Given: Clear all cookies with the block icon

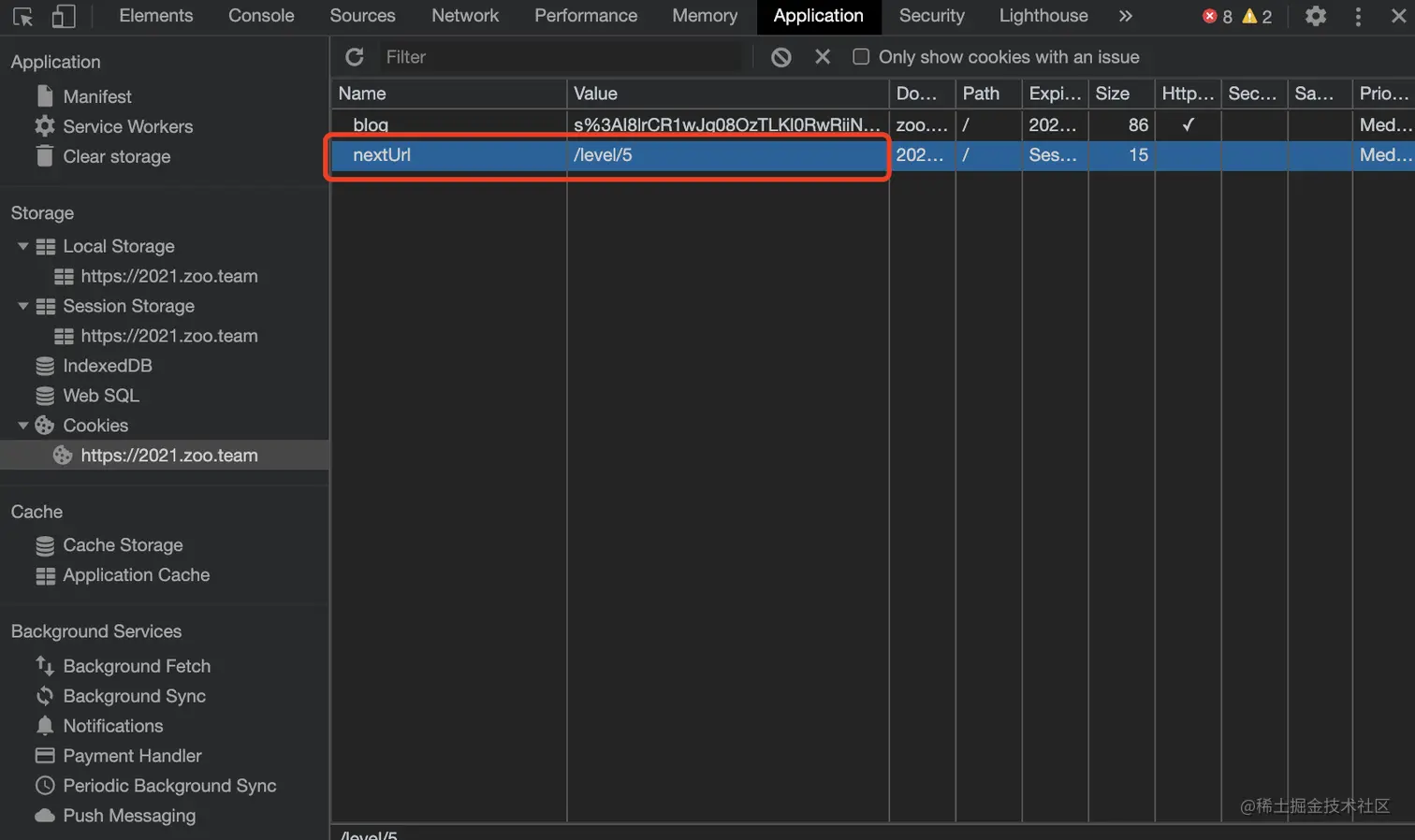Looking at the screenshot, I should (781, 57).
